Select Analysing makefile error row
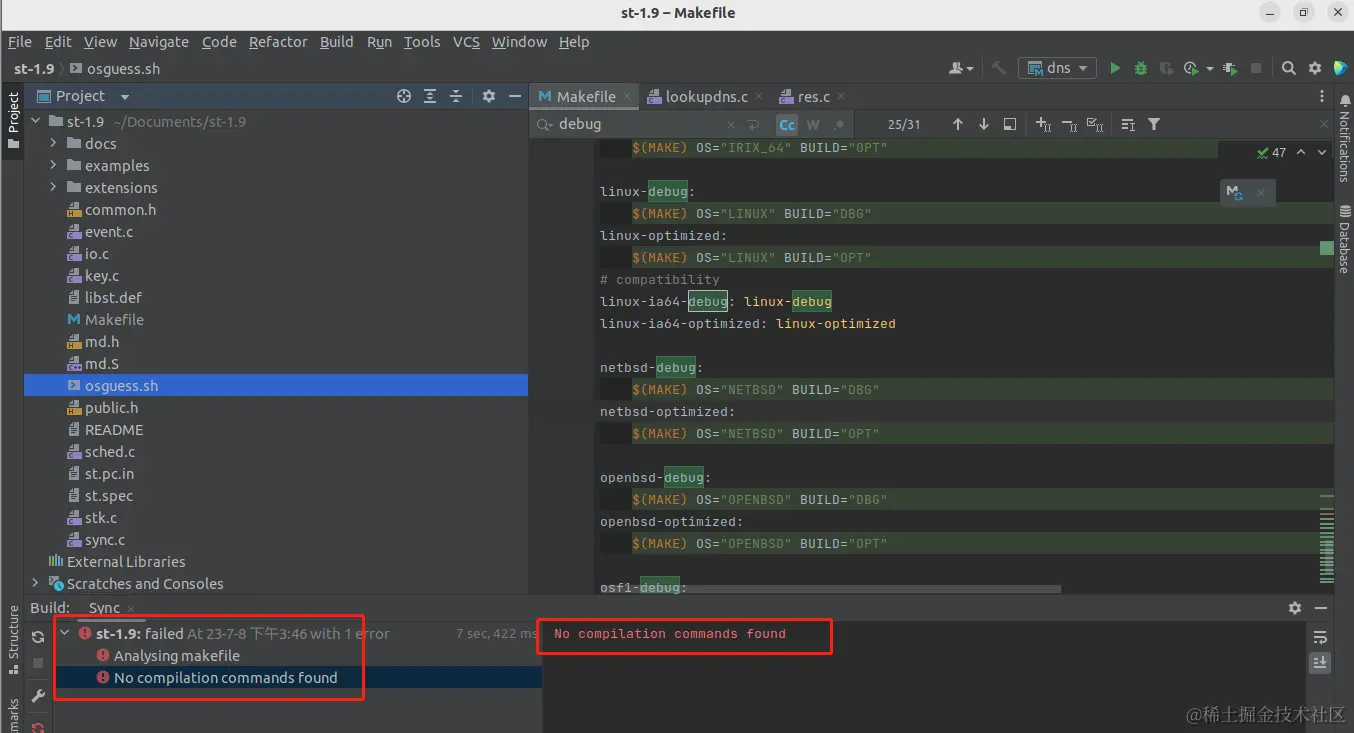The image size is (1354, 733). point(177,655)
